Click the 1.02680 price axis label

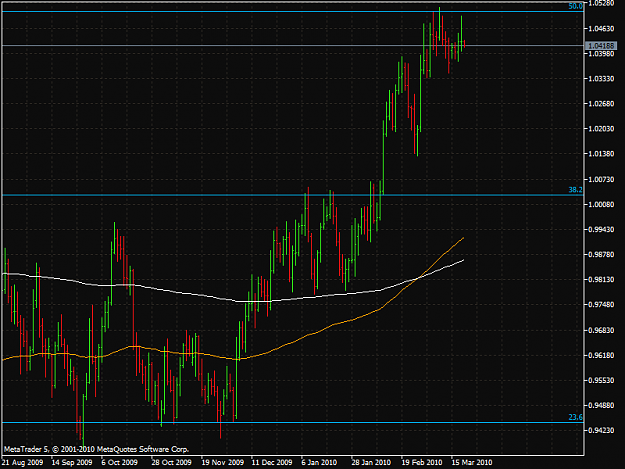[601, 104]
